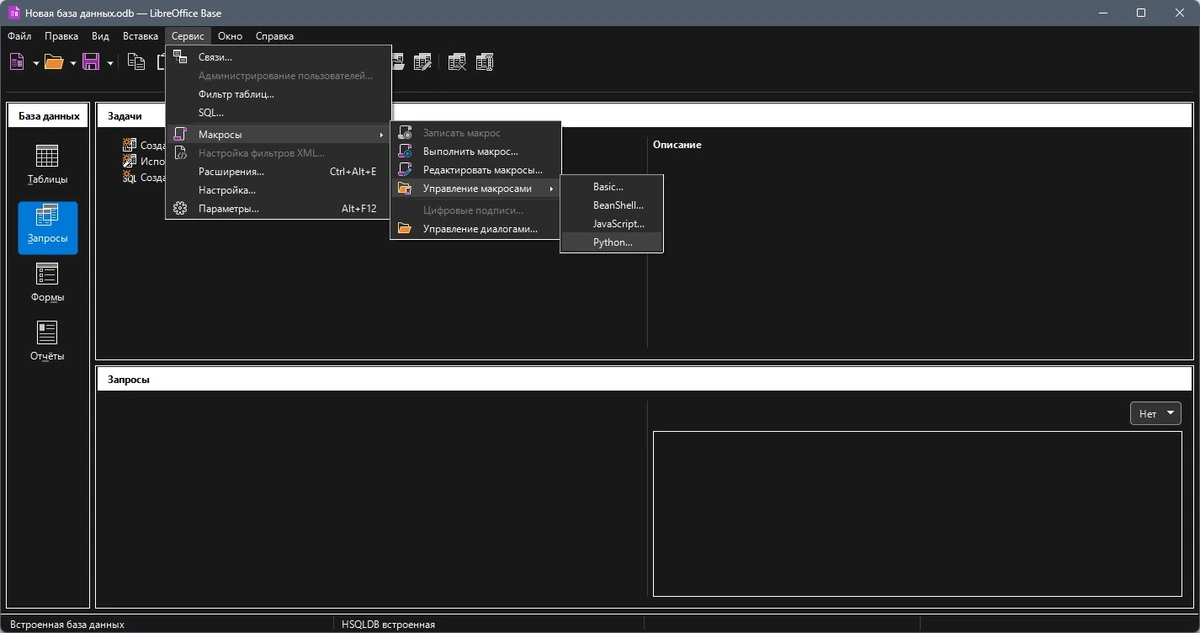1200x633 pixels.
Task: Expand the open file dropdown arrow
Action: click(72, 63)
